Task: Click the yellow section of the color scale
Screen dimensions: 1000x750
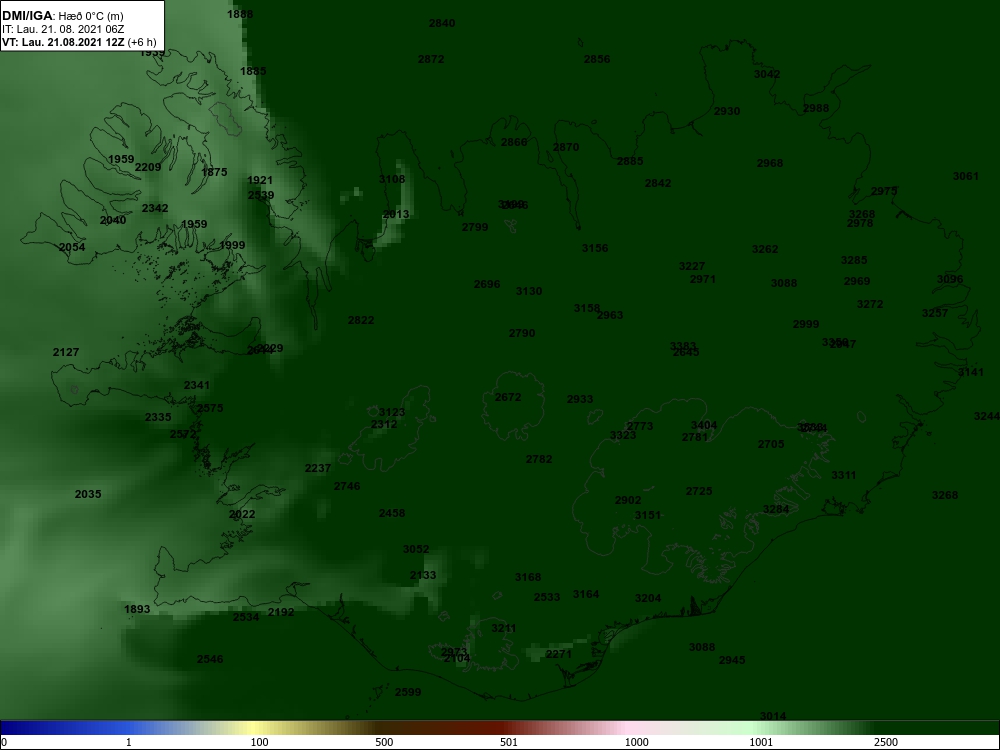Action: [255, 728]
